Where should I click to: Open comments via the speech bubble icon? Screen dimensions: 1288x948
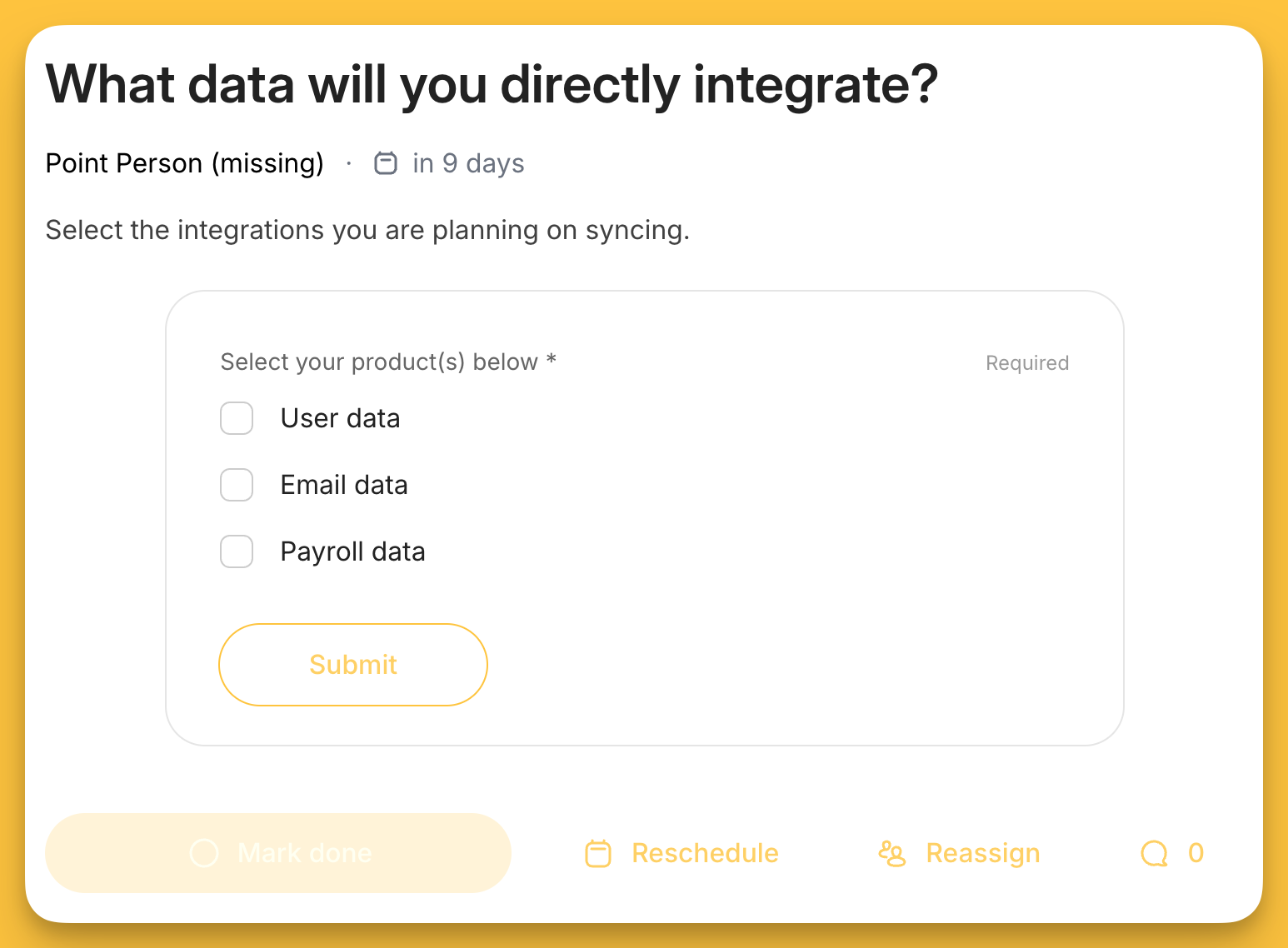coord(1154,853)
